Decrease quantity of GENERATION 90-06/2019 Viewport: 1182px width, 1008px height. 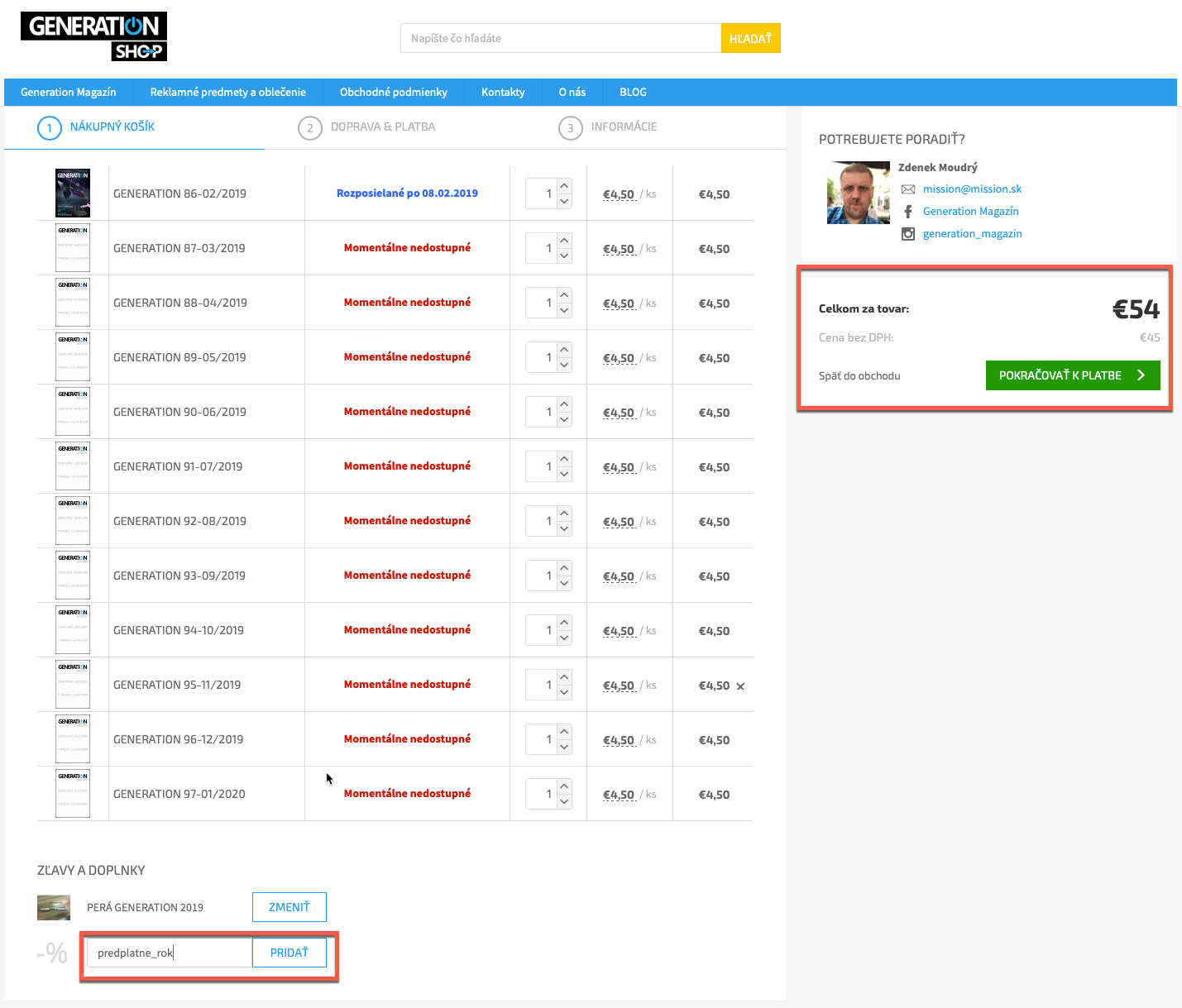pyautogui.click(x=564, y=420)
